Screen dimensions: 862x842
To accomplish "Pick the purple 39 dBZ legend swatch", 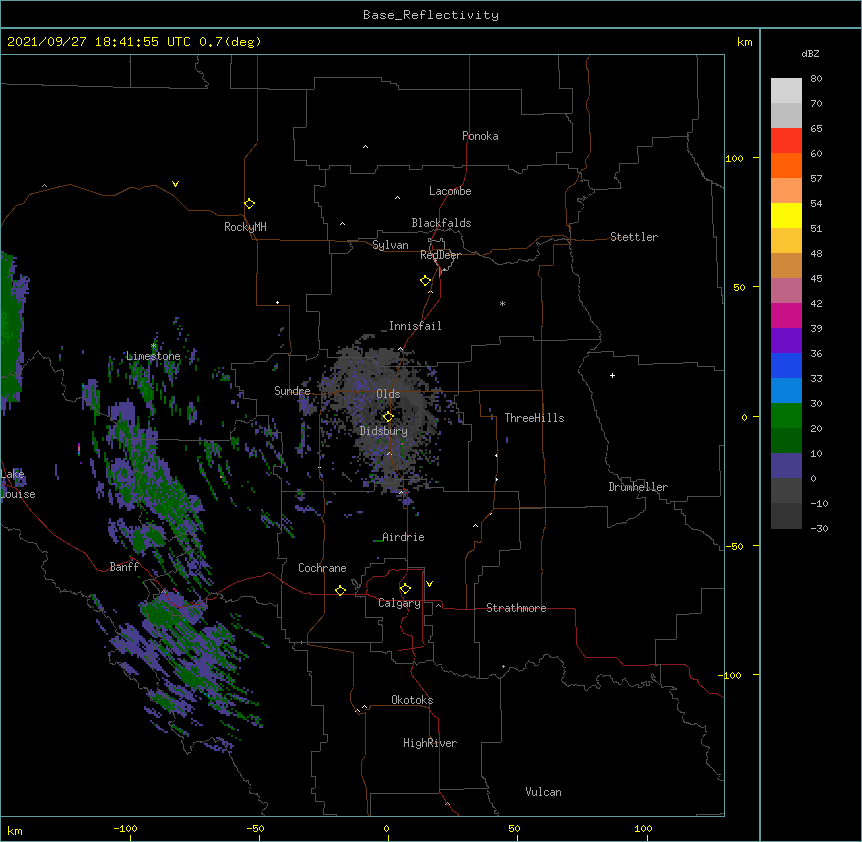I will [x=786, y=341].
